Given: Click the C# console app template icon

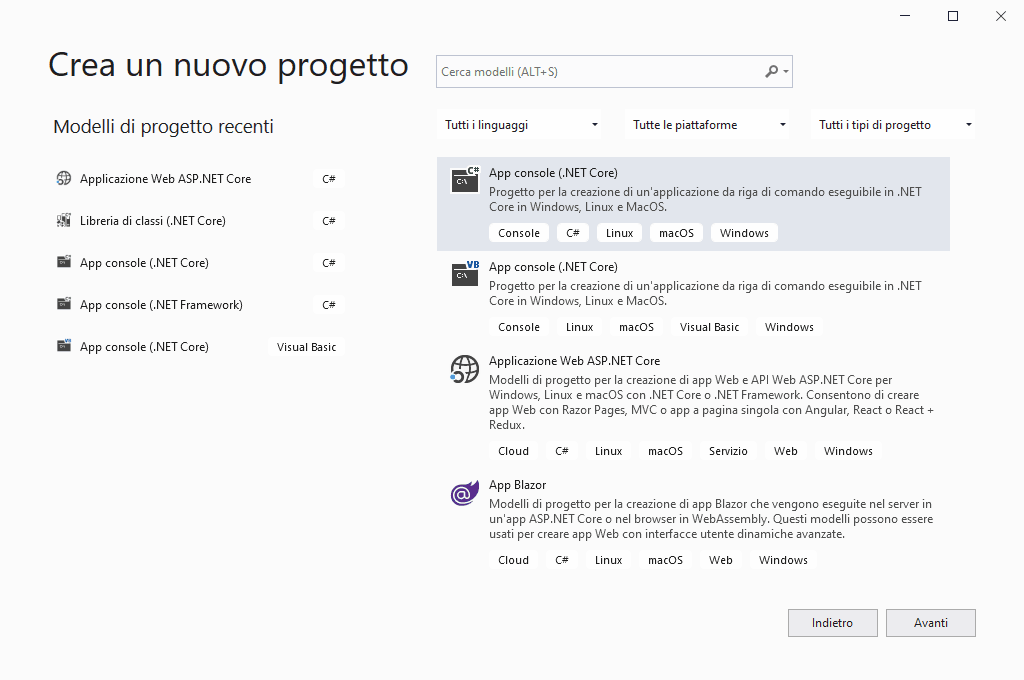Looking at the screenshot, I should 465,180.
